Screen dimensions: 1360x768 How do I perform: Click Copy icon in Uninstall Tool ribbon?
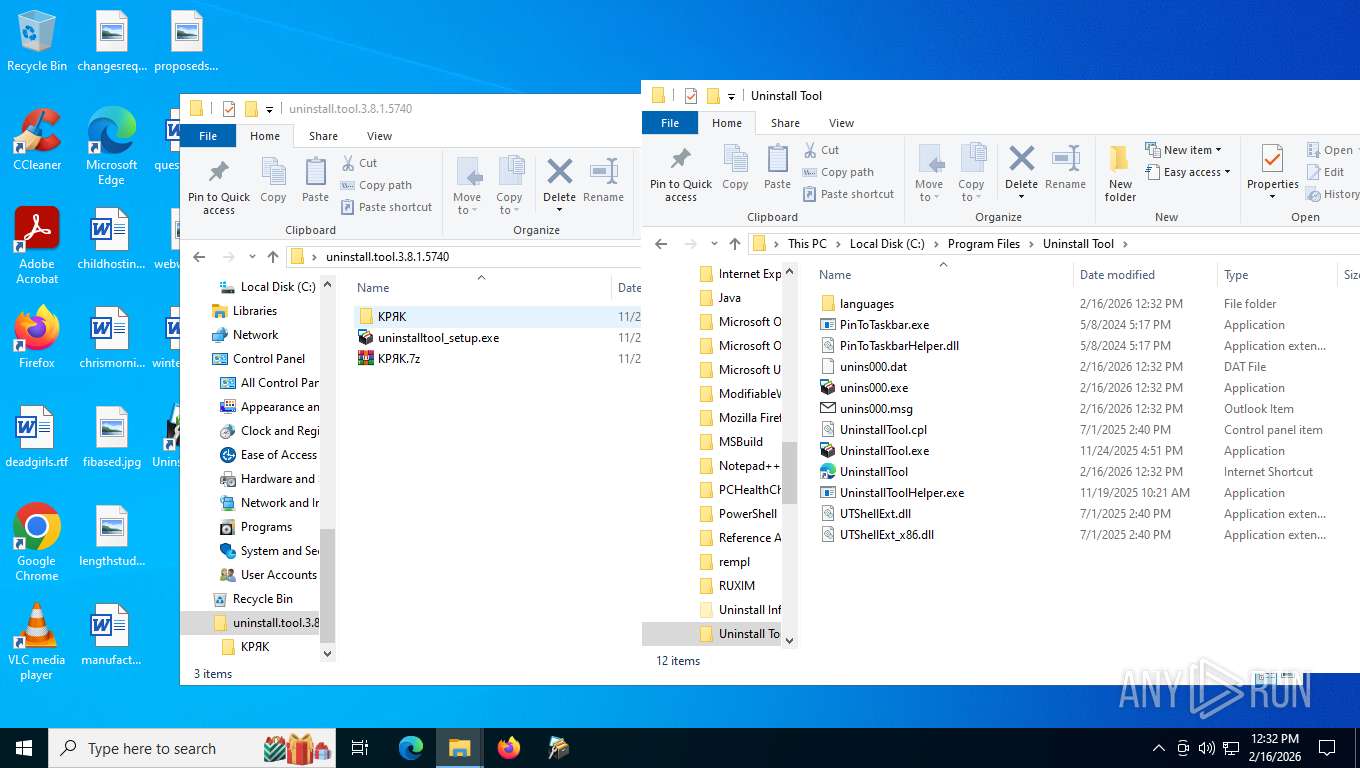[x=735, y=167]
